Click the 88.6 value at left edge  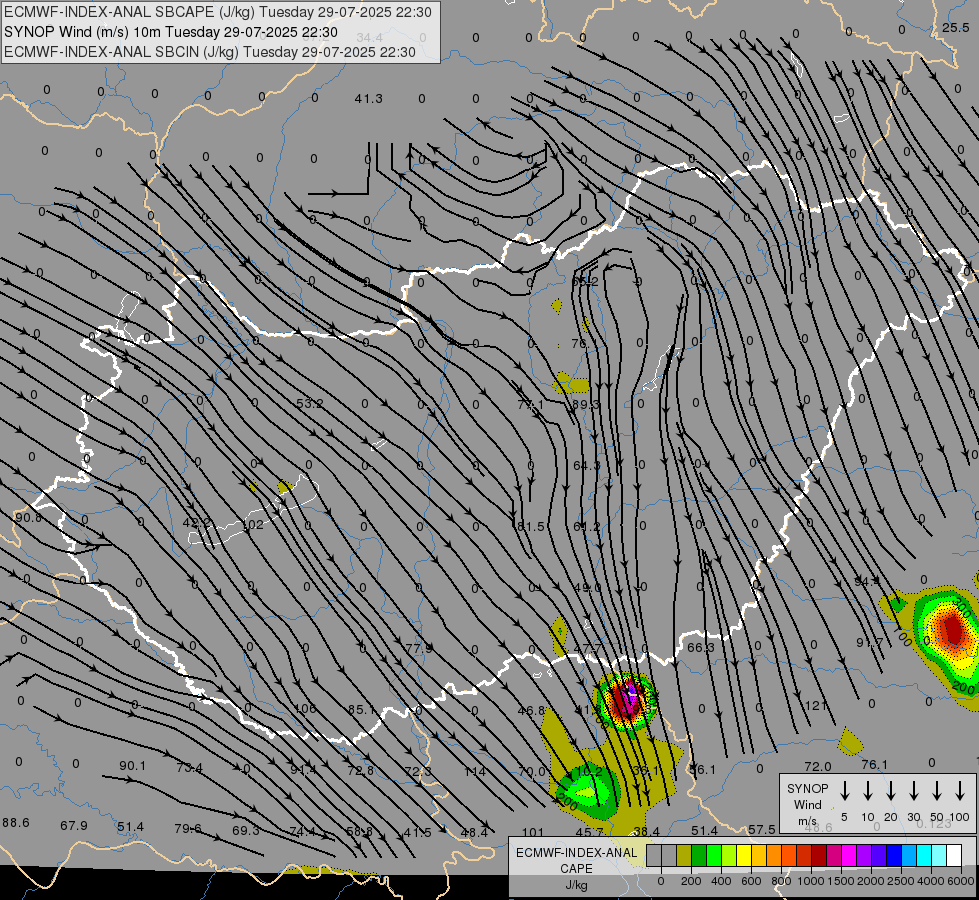[x=16, y=823]
